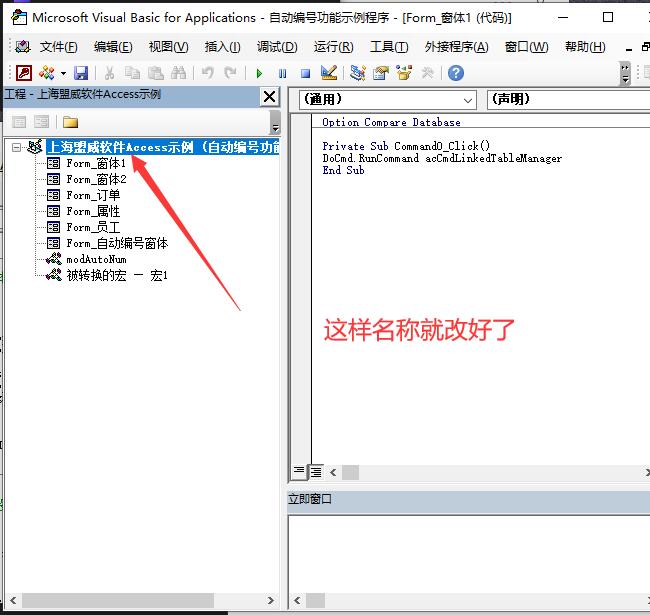Click the Undo arrow icon
This screenshot has height=615, width=650.
pyautogui.click(x=208, y=73)
